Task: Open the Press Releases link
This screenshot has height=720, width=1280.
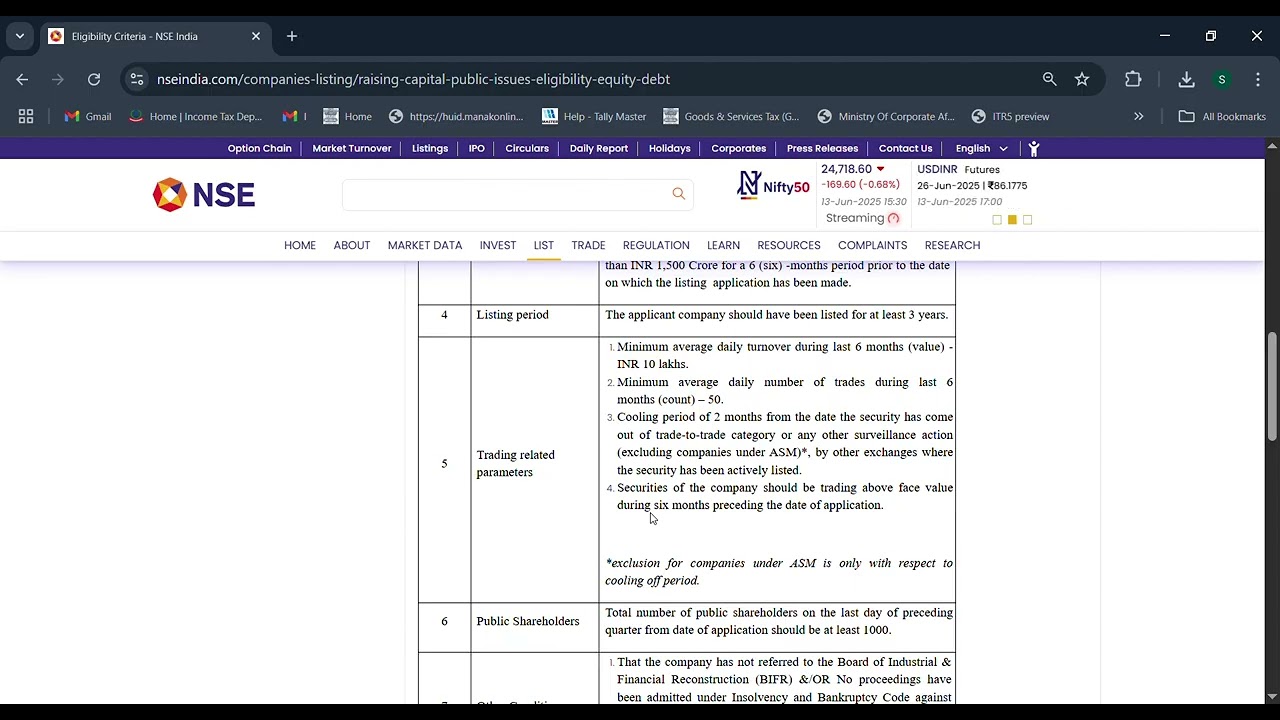Action: pos(822,148)
